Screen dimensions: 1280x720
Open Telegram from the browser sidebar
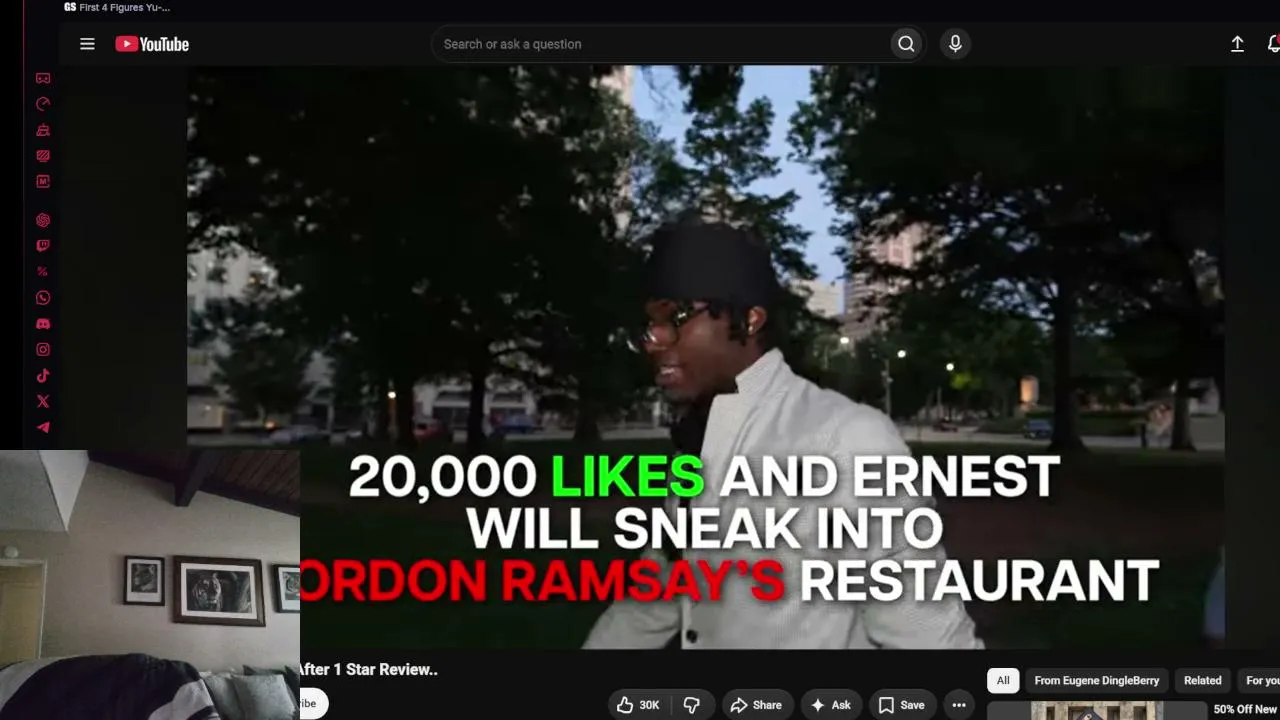(43, 428)
